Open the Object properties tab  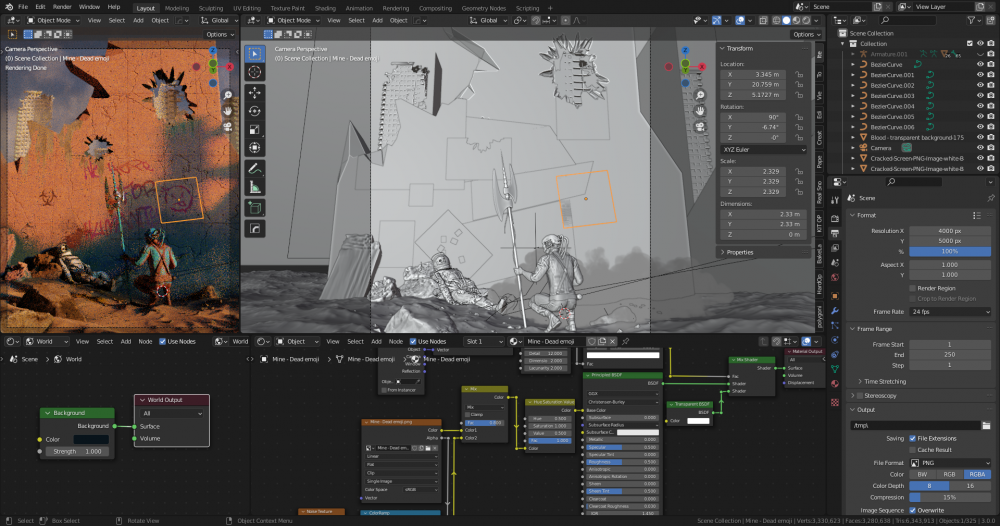coord(835,296)
